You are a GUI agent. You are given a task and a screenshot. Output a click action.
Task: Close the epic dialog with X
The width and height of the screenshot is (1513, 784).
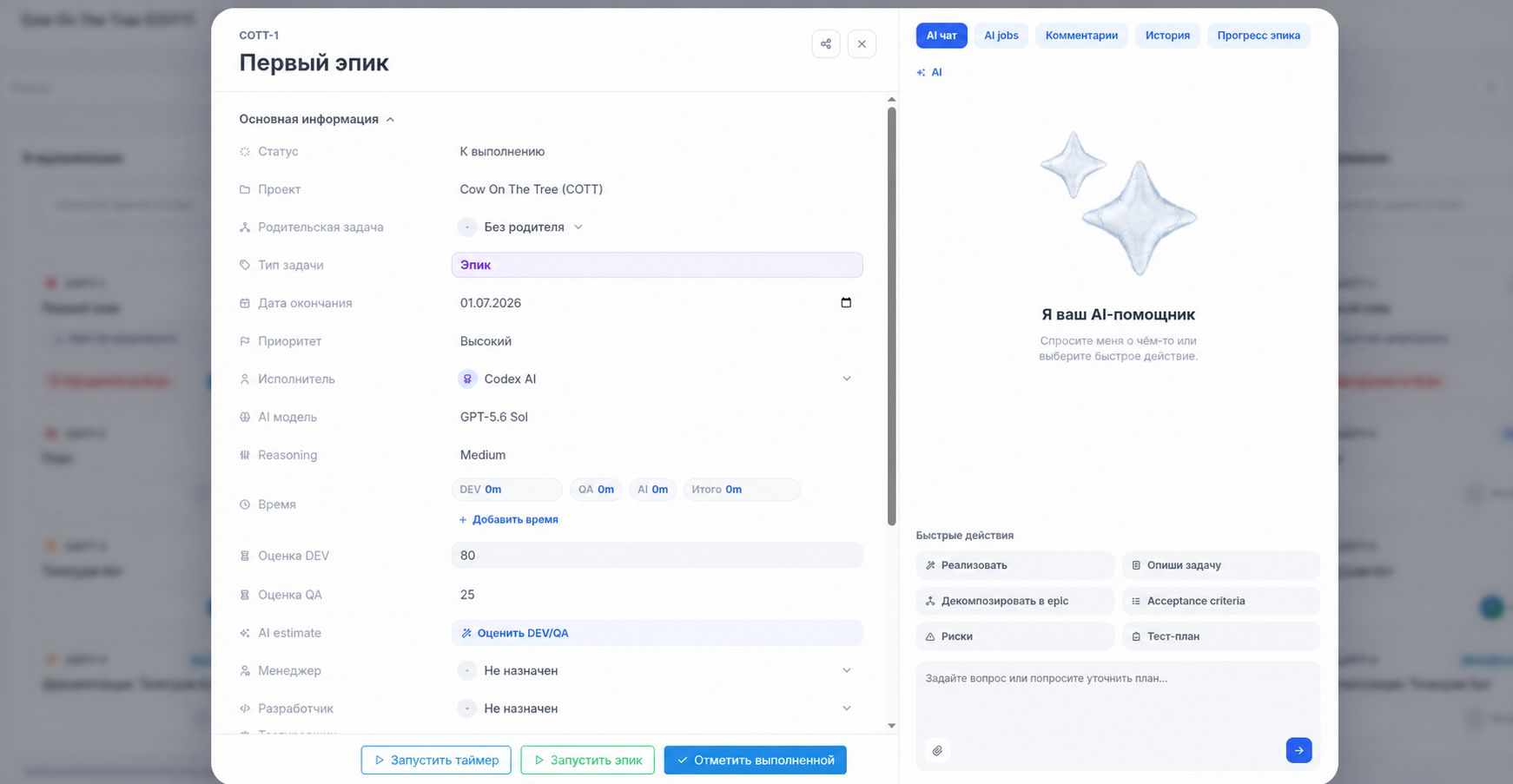click(862, 43)
